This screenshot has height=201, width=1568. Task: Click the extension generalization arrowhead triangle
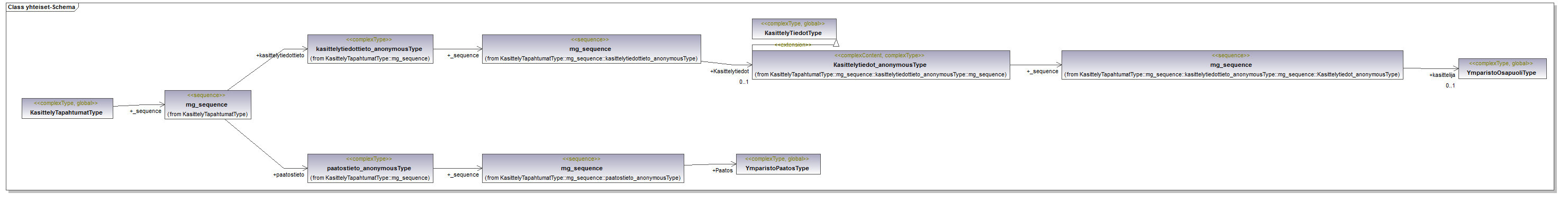coord(836,43)
